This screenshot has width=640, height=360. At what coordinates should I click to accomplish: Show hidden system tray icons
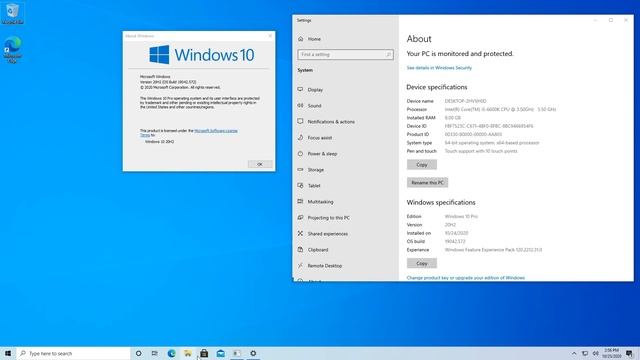coord(574,353)
